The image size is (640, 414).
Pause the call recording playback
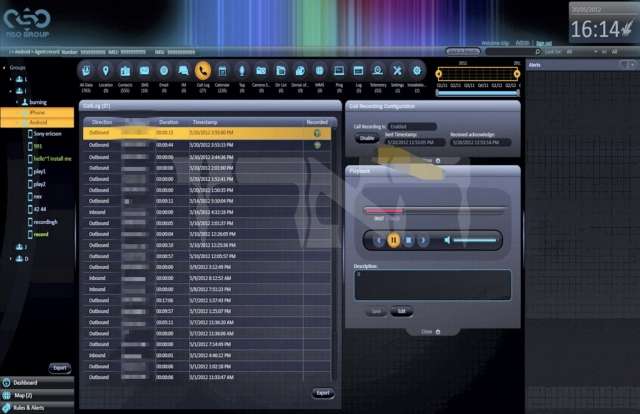[x=393, y=240]
